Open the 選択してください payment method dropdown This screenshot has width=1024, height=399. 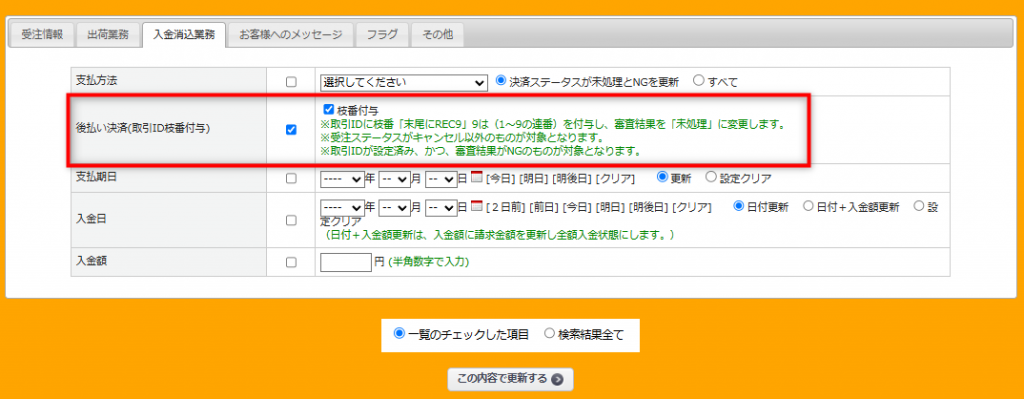tap(404, 82)
